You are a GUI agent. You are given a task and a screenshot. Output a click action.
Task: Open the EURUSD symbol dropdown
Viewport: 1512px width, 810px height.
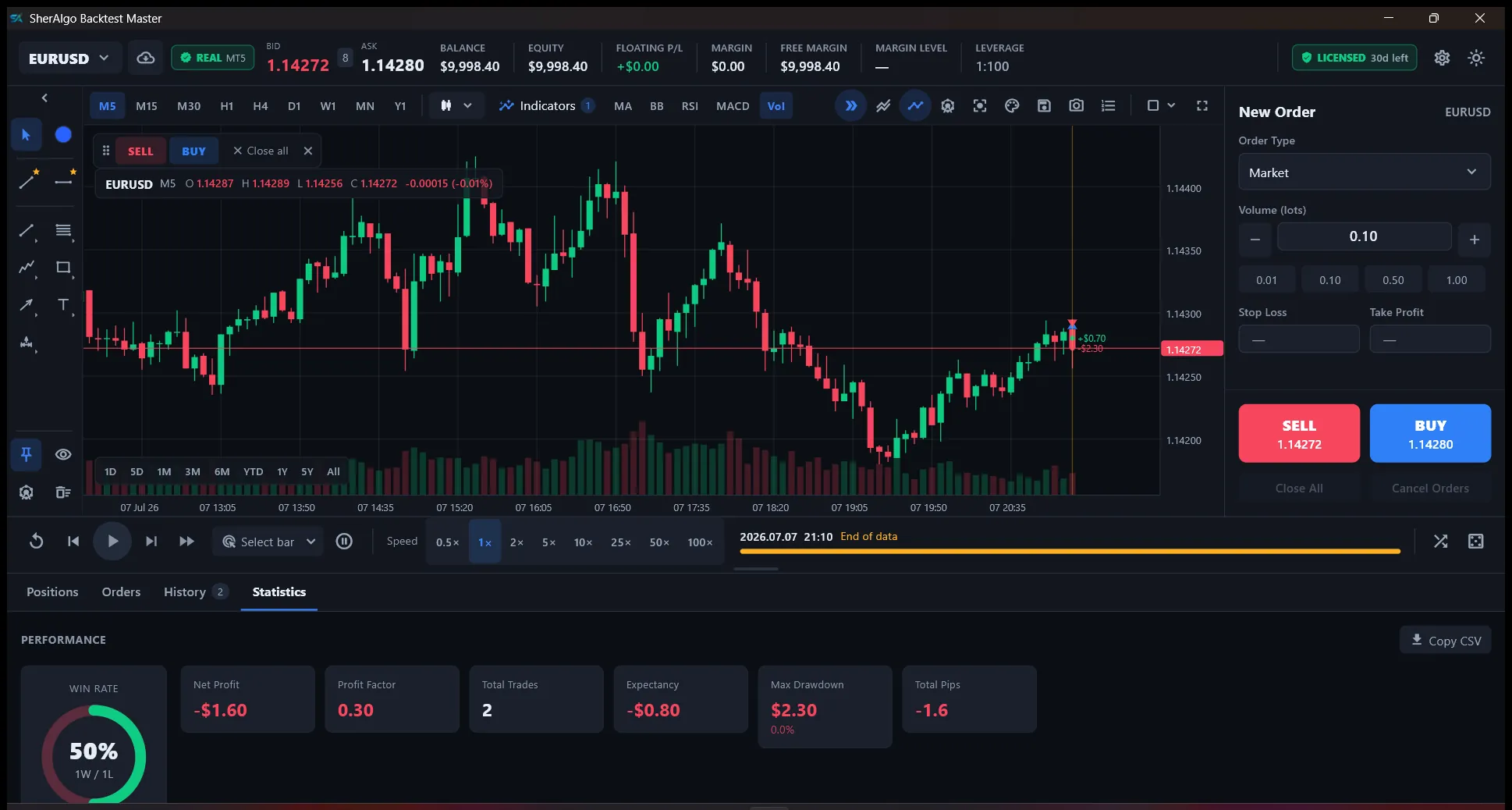pyautogui.click(x=69, y=59)
